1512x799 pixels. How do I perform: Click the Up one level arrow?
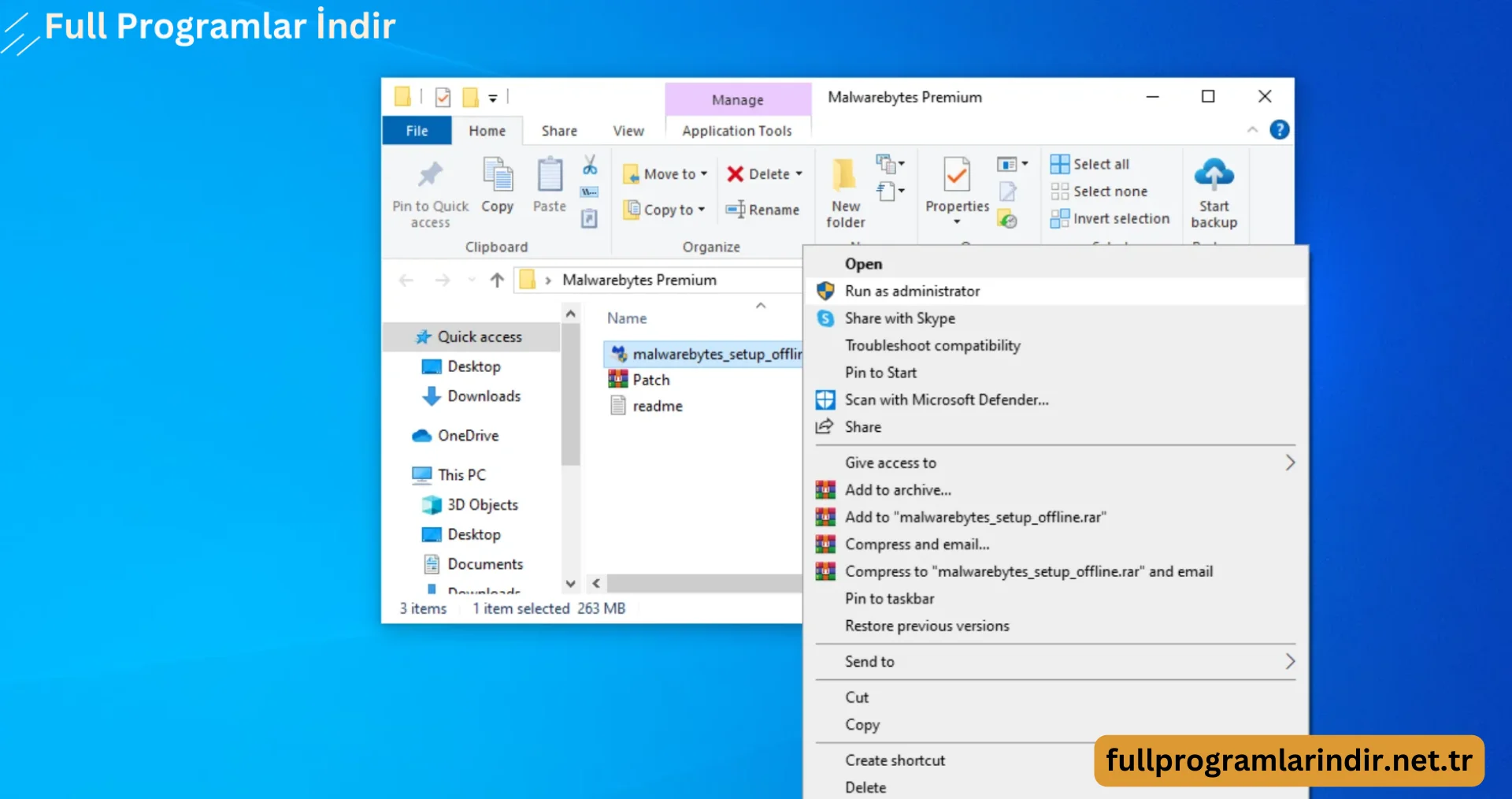tap(497, 280)
